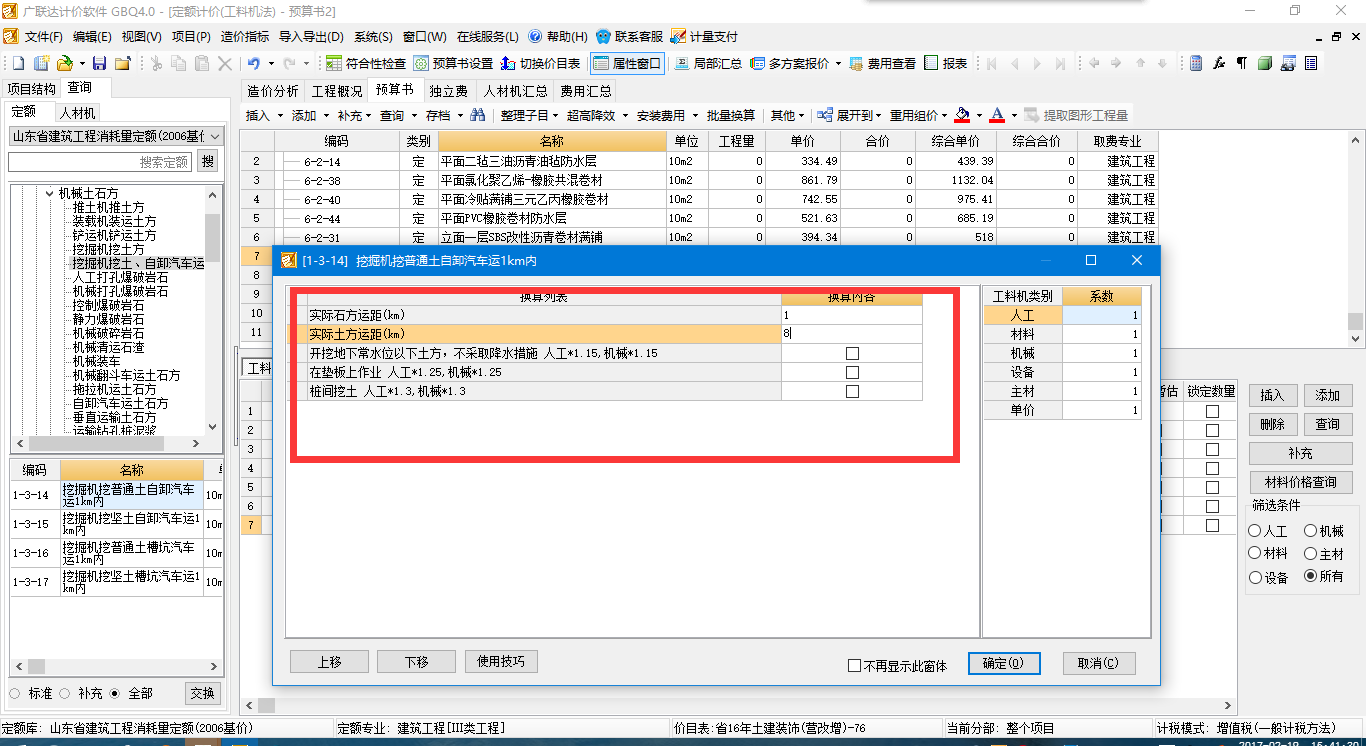The image size is (1366, 746).
Task: Click the 材料价格查询 button
Action: coord(1300,482)
